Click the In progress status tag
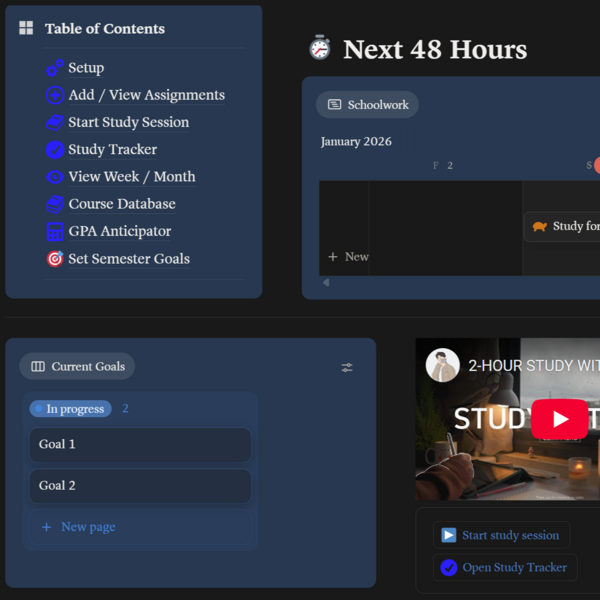 pyautogui.click(x=70, y=409)
